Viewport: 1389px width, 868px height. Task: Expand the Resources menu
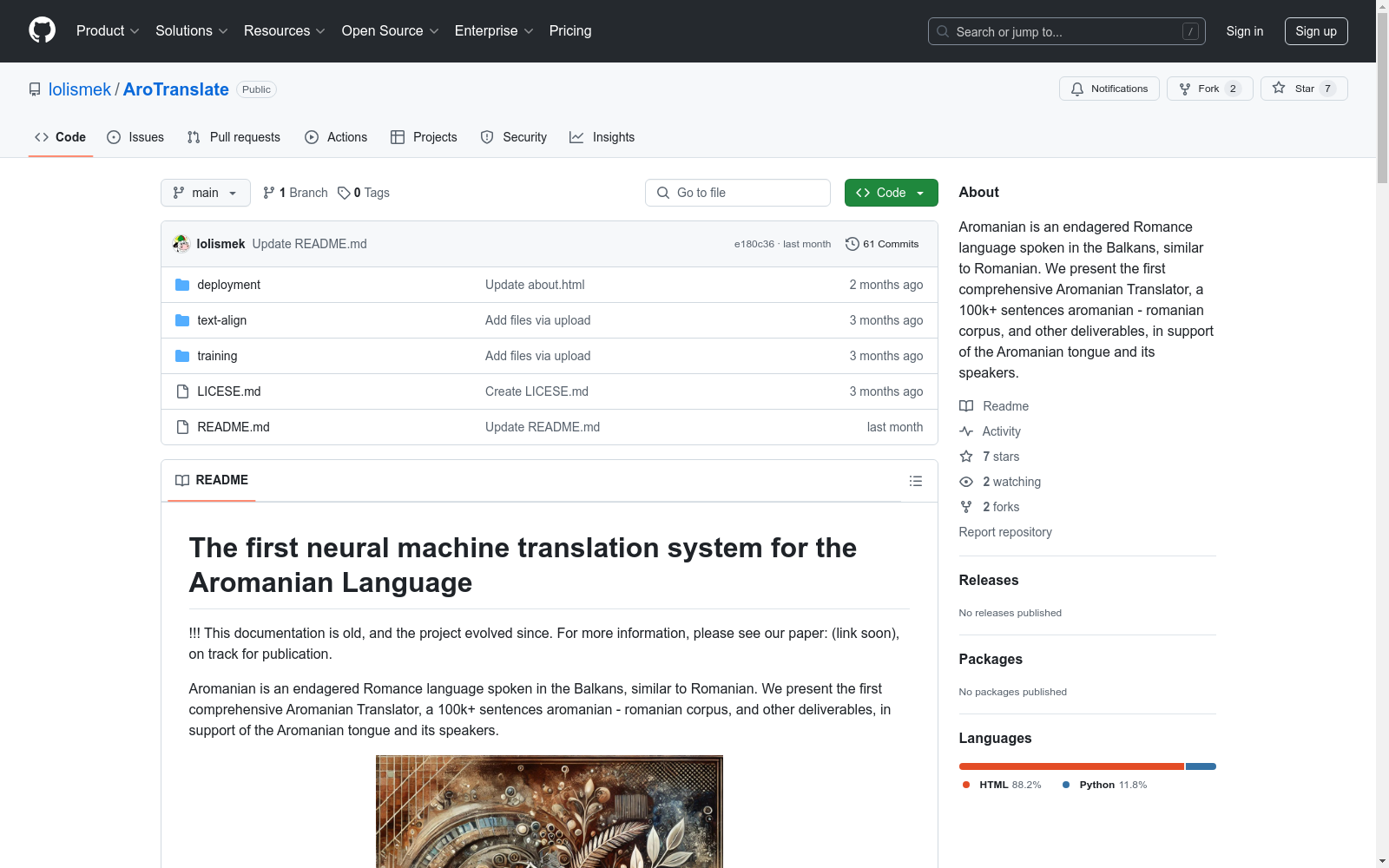tap(285, 31)
